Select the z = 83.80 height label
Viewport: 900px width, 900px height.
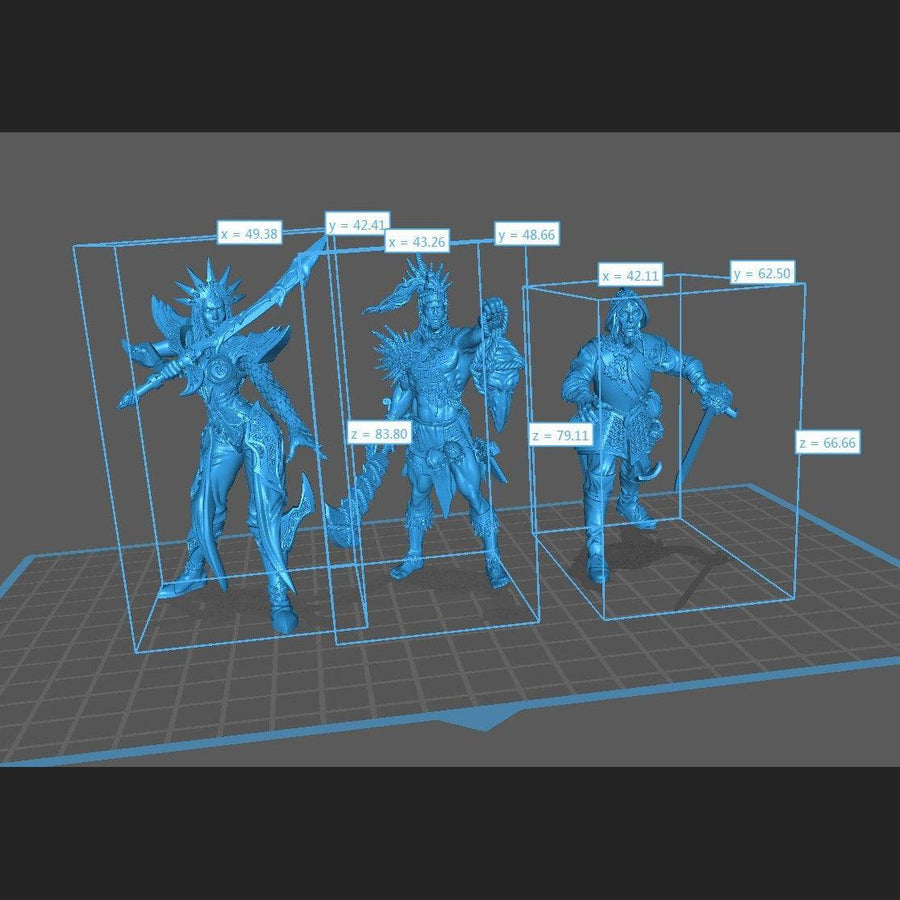[378, 434]
